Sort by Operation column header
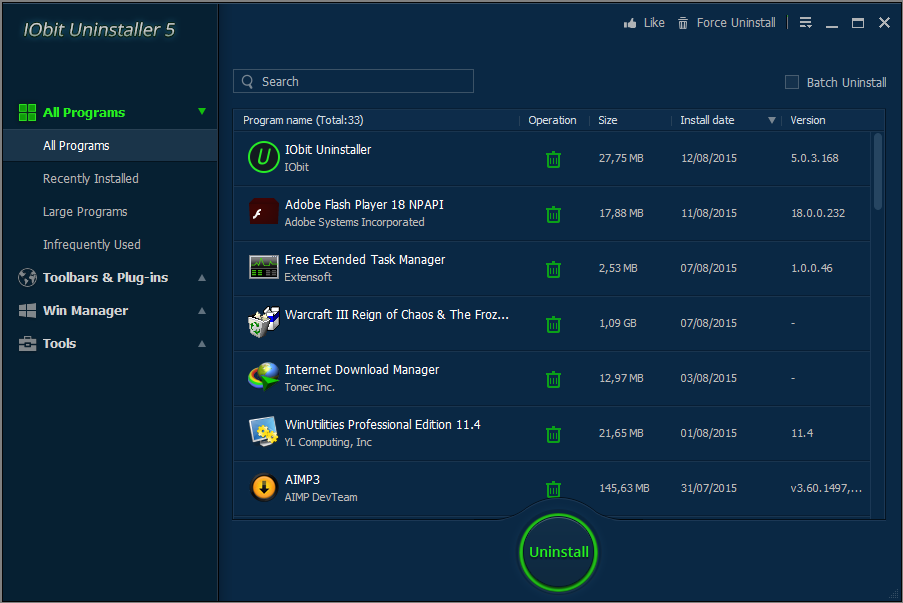Viewport: 903px width, 603px height. [552, 120]
